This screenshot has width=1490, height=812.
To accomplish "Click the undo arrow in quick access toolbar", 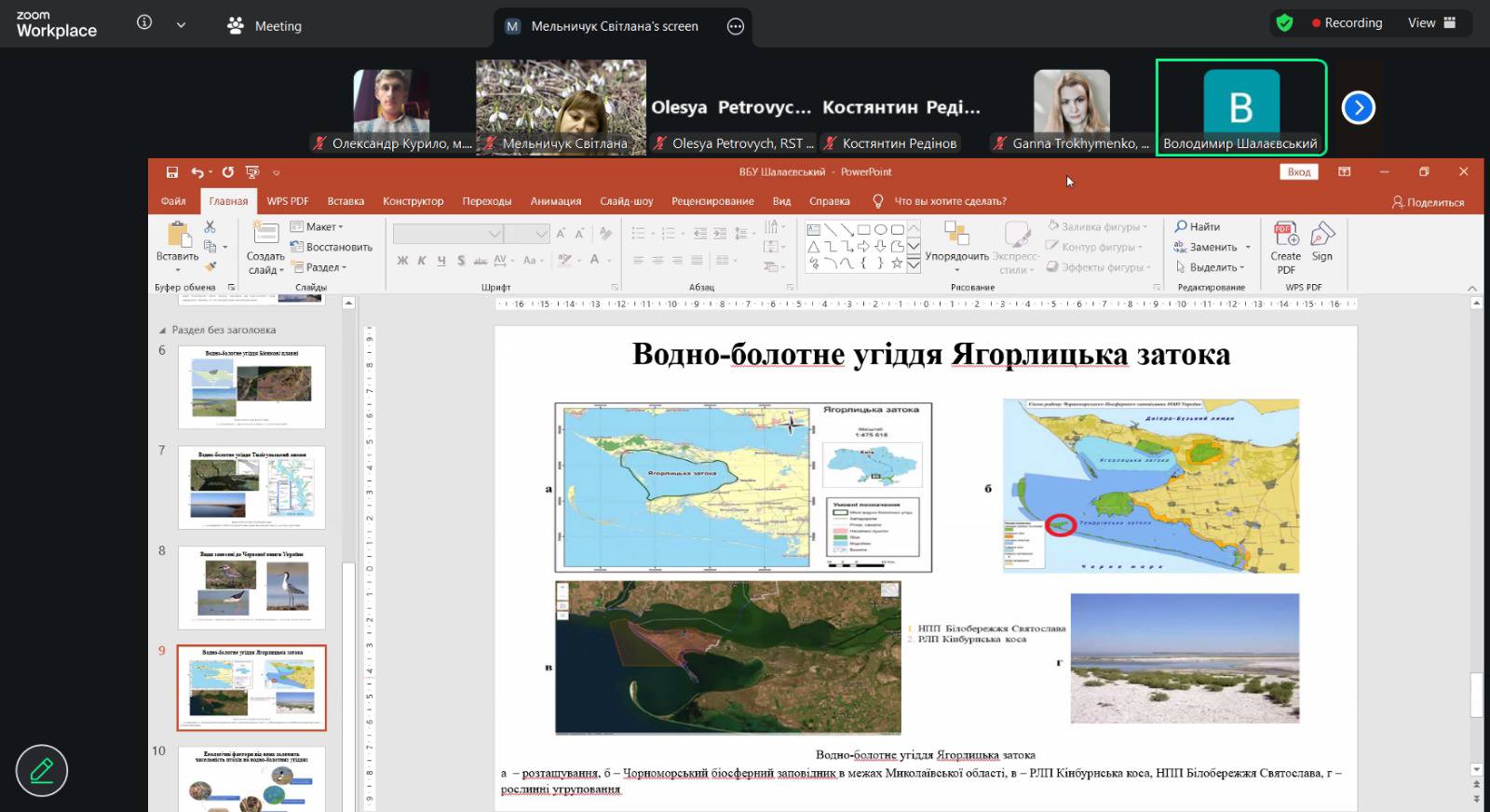I will click(196, 172).
